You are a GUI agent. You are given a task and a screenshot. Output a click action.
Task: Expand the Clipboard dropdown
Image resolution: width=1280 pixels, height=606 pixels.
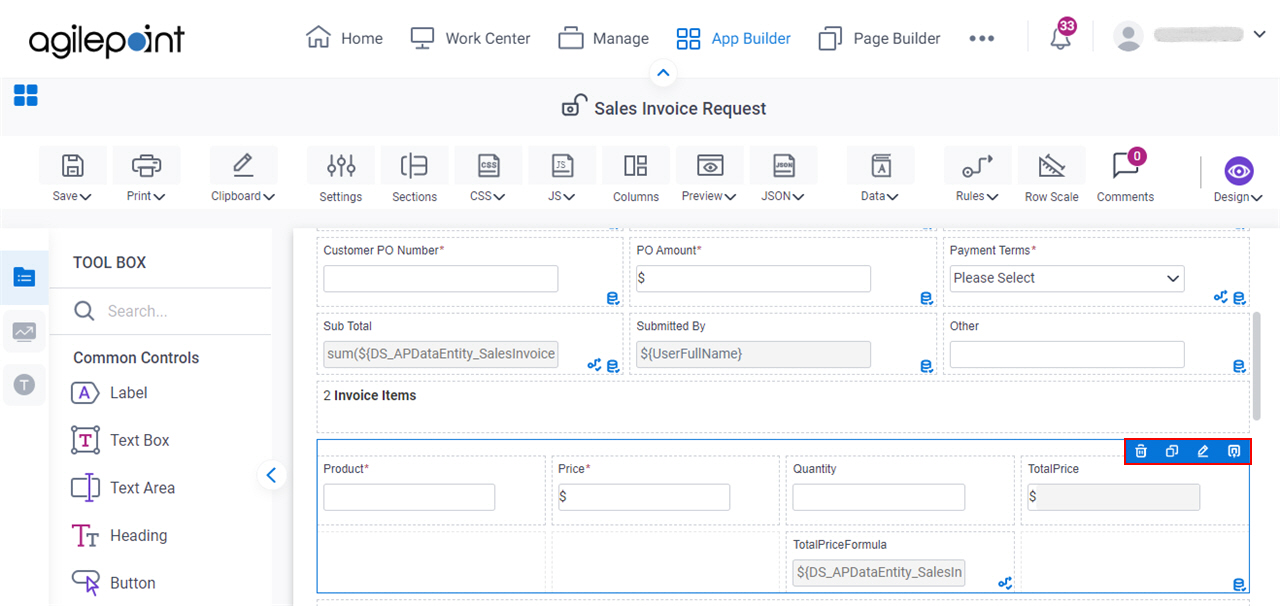tap(243, 176)
